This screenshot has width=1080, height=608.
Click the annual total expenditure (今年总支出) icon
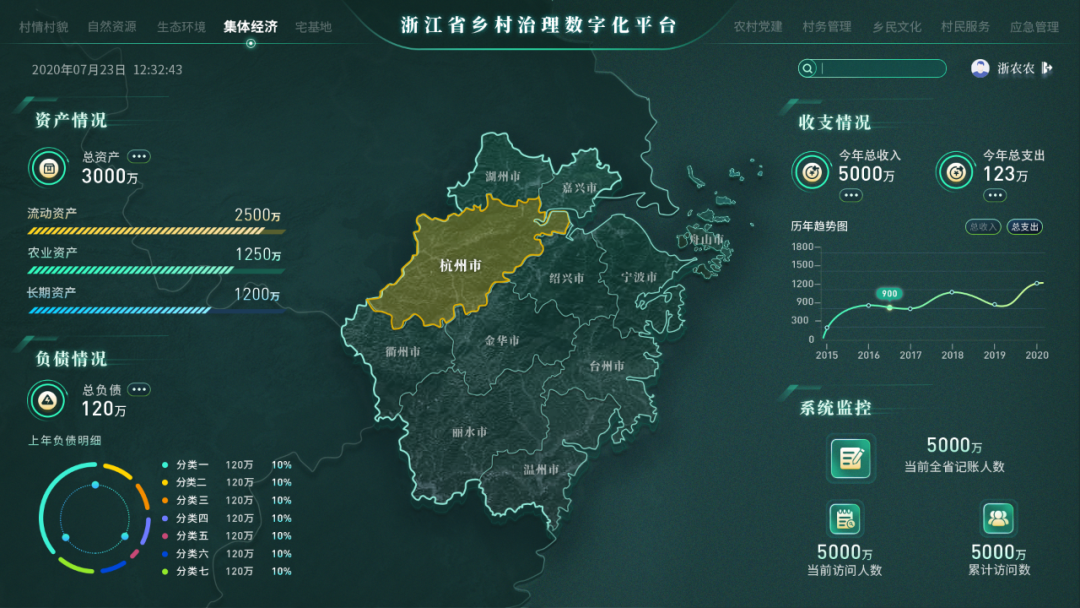click(x=956, y=172)
